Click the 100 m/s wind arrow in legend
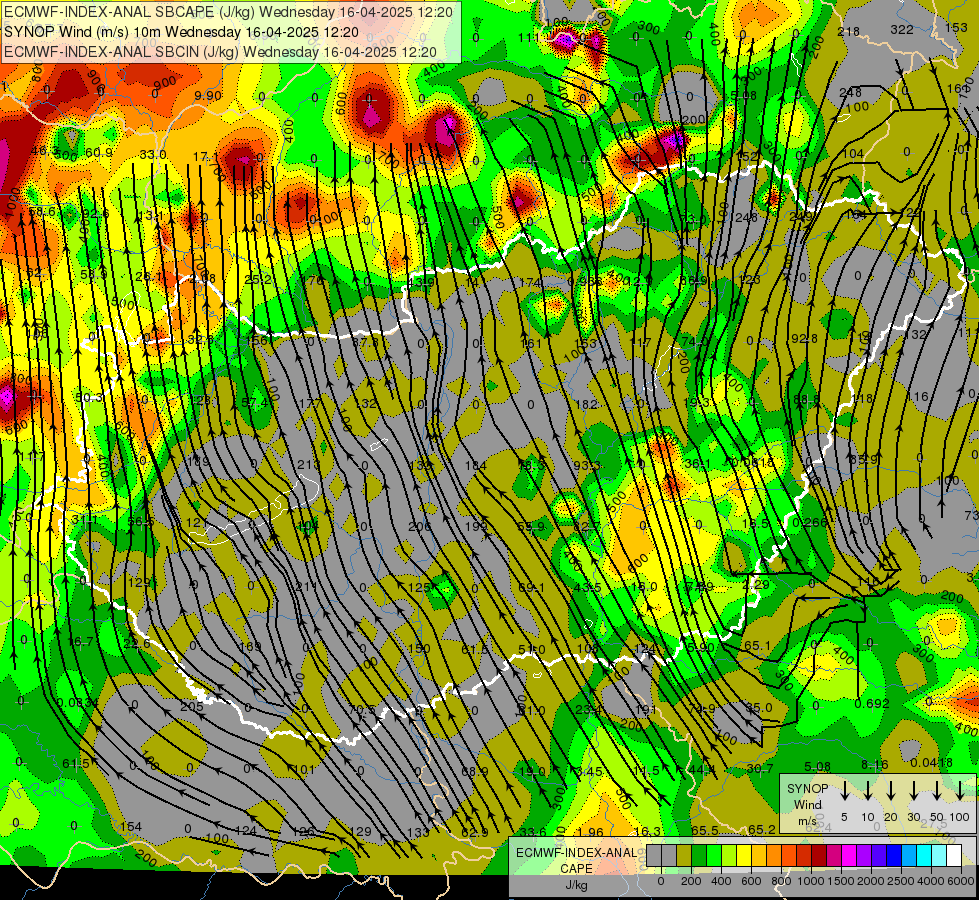The image size is (979, 900). tap(960, 790)
